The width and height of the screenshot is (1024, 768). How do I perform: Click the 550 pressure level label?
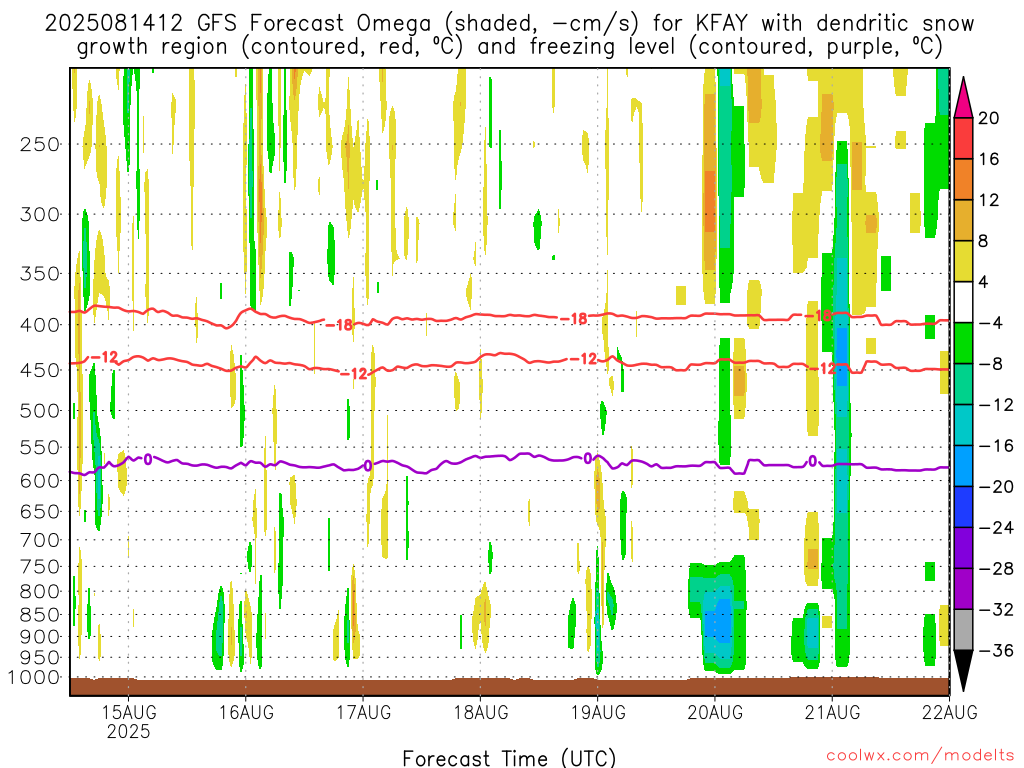point(40,447)
